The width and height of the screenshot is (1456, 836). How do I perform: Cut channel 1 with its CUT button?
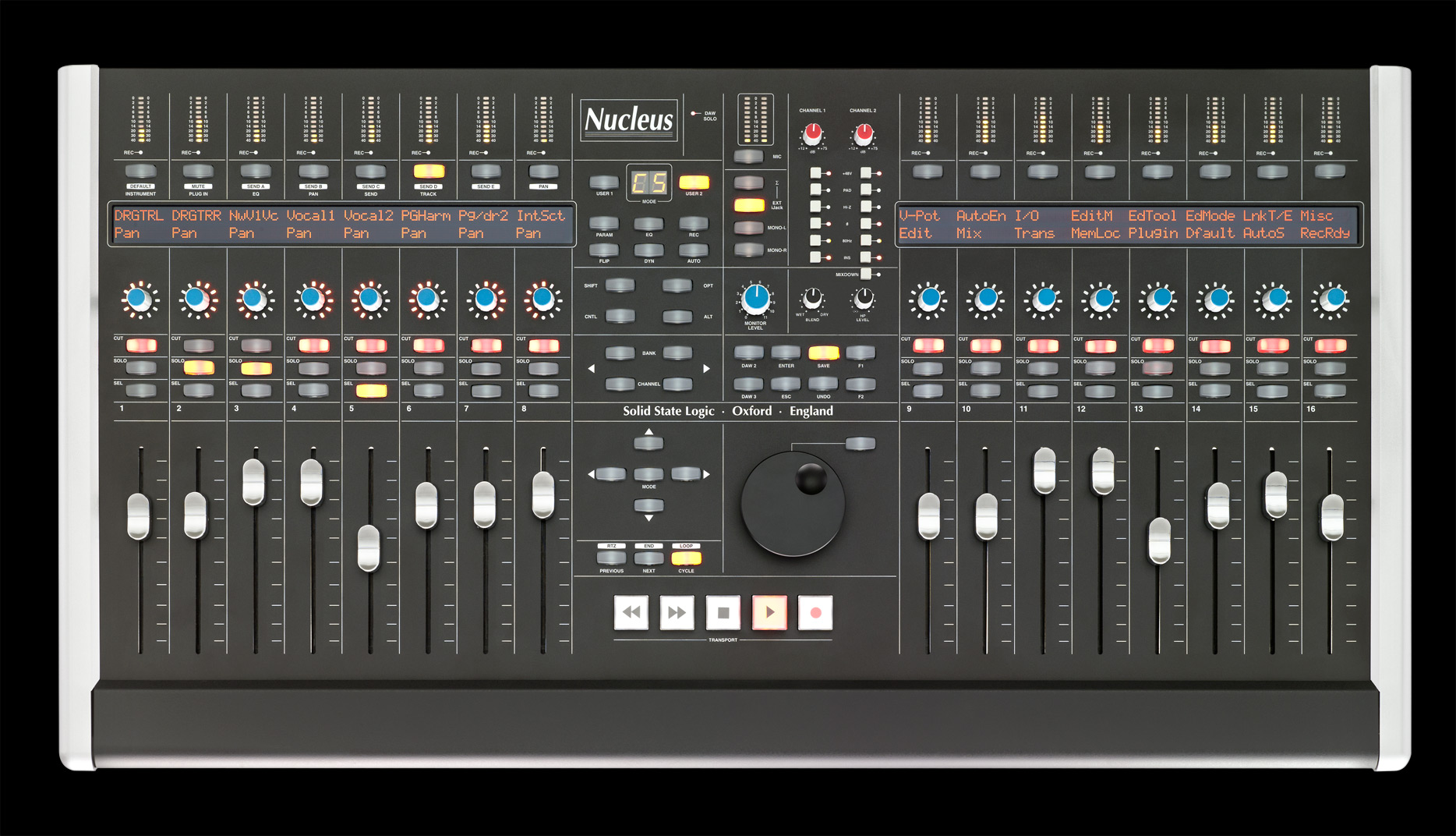click(140, 344)
